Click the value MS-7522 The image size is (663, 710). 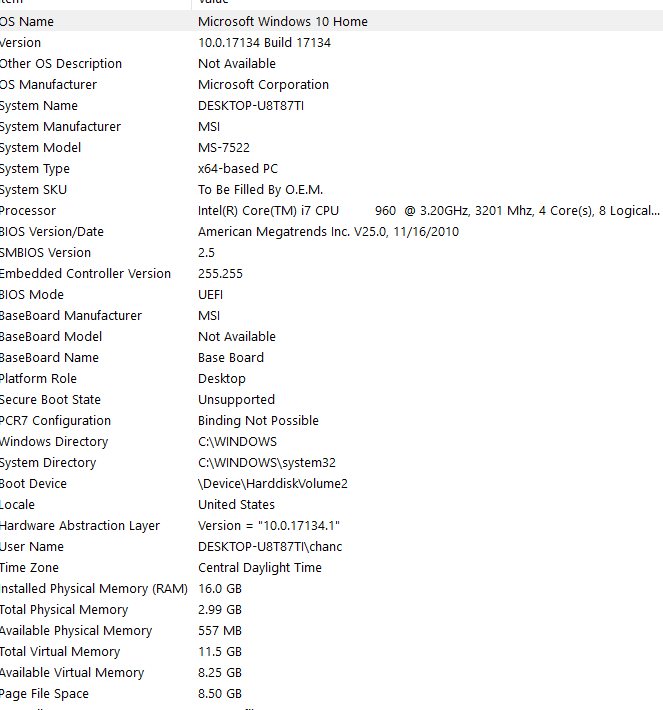[224, 148]
